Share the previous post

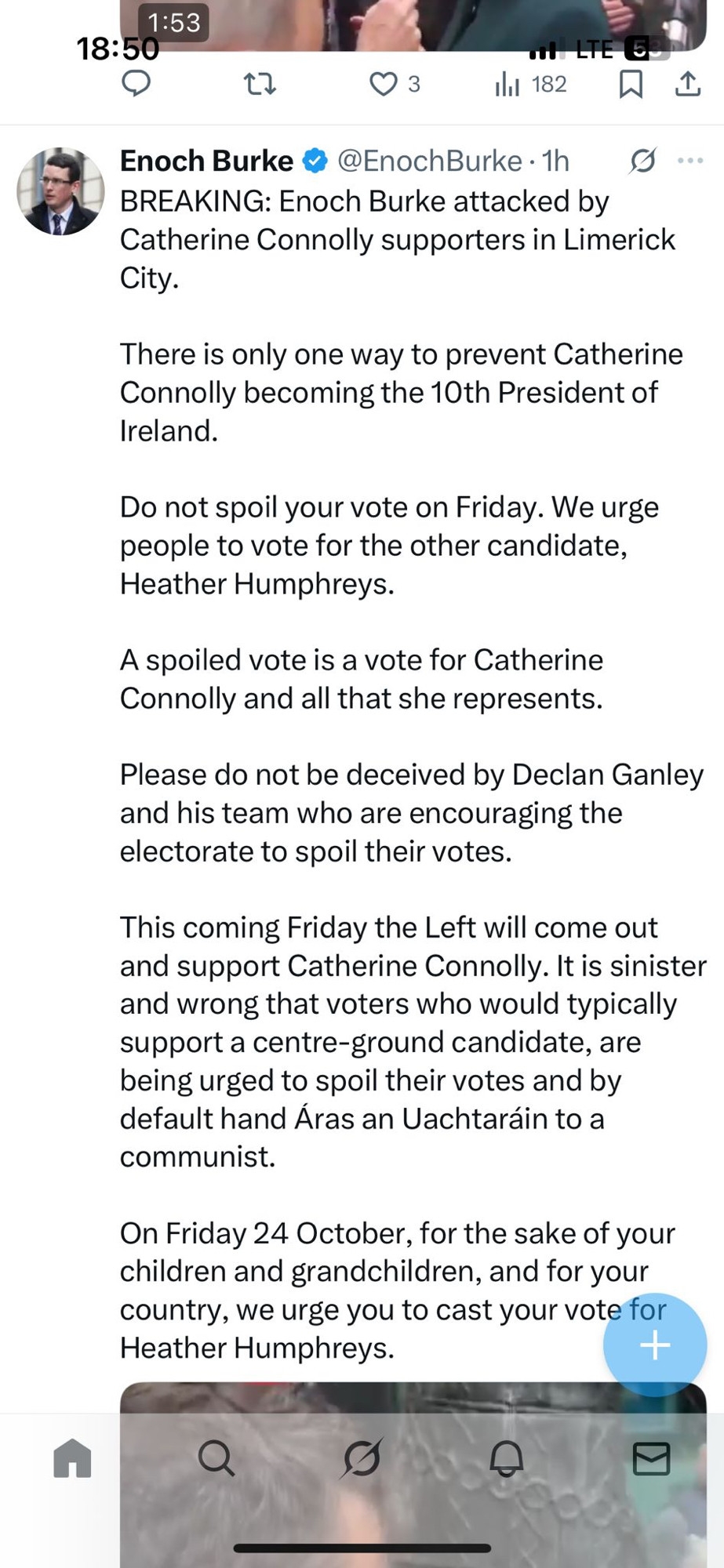[688, 83]
